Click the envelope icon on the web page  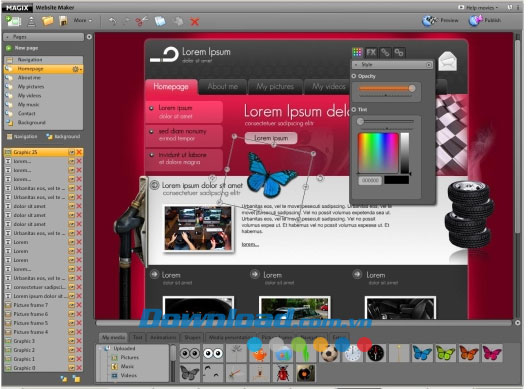point(448,61)
